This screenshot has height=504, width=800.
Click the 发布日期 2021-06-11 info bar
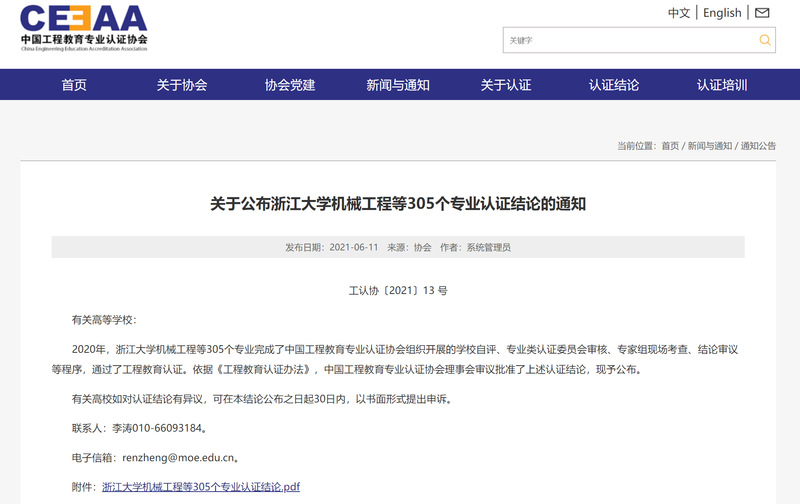pyautogui.click(x=398, y=247)
